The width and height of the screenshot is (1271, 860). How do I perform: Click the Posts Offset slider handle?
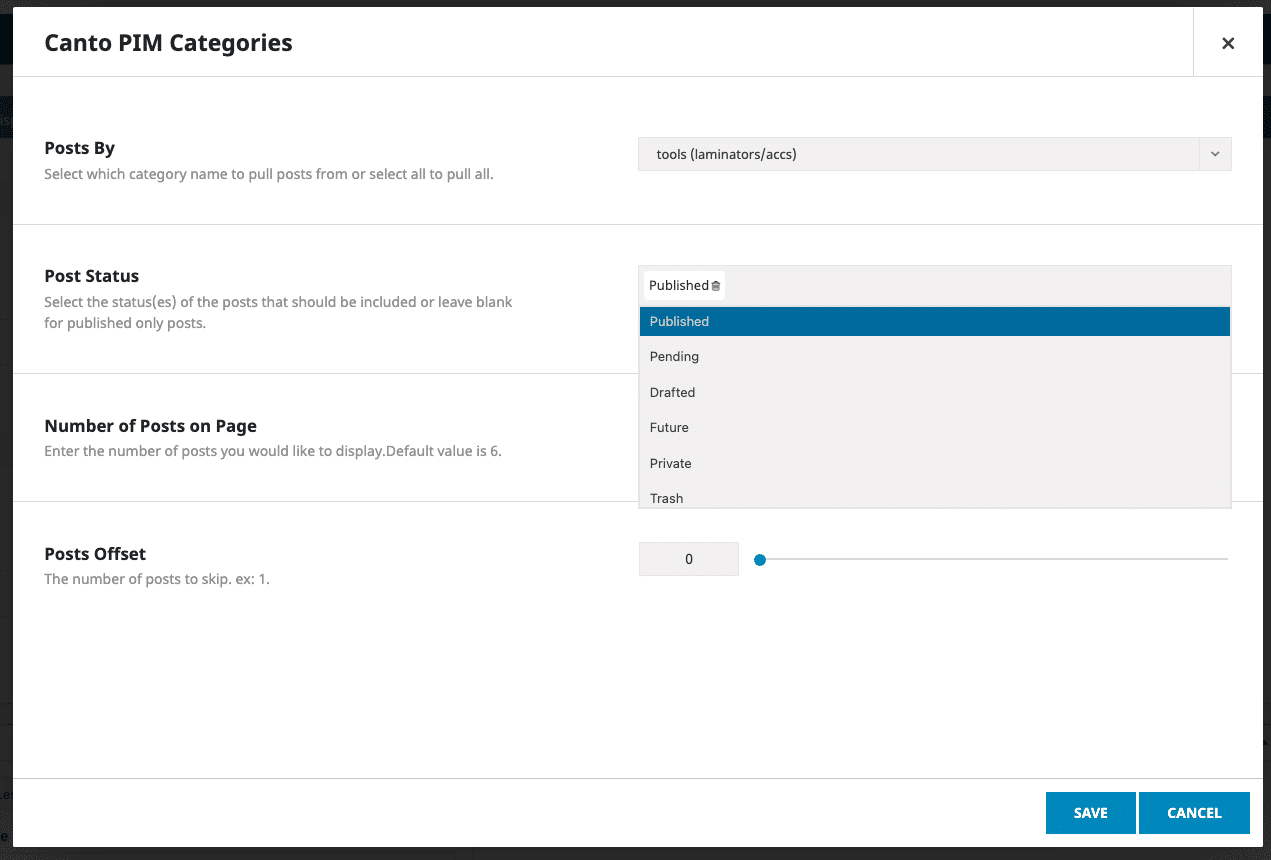click(x=760, y=560)
